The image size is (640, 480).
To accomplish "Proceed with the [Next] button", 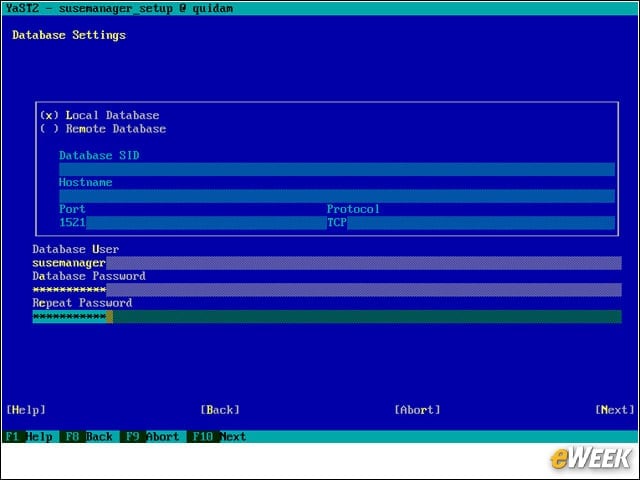I will (615, 410).
